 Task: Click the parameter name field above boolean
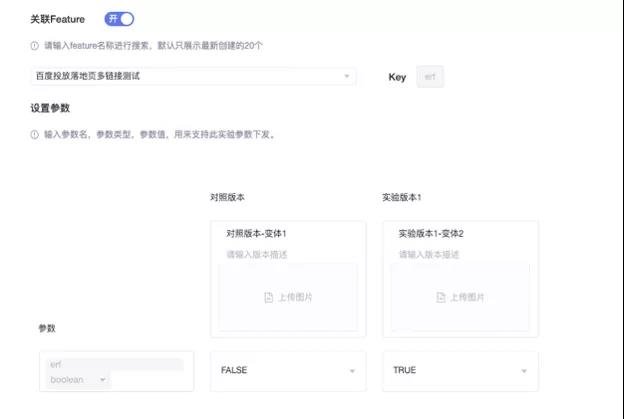point(115,364)
